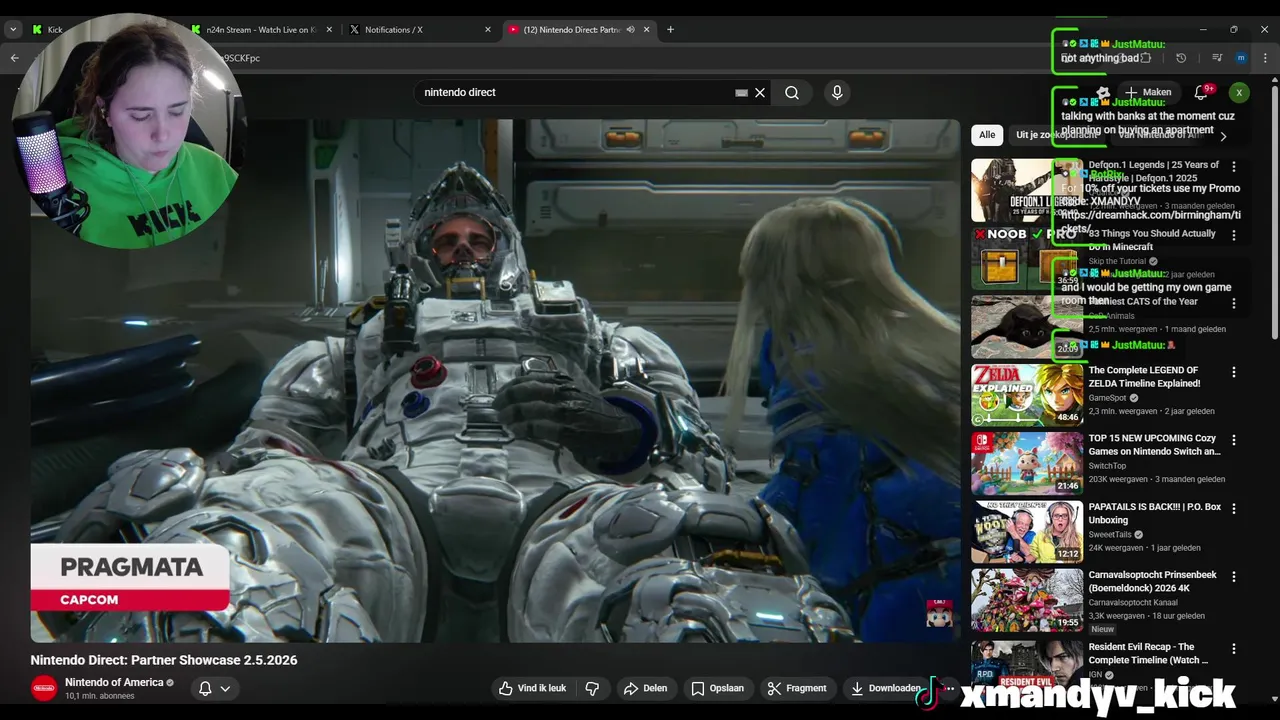Select the Alle filter chip
Image resolution: width=1280 pixels, height=720 pixels.
[987, 135]
